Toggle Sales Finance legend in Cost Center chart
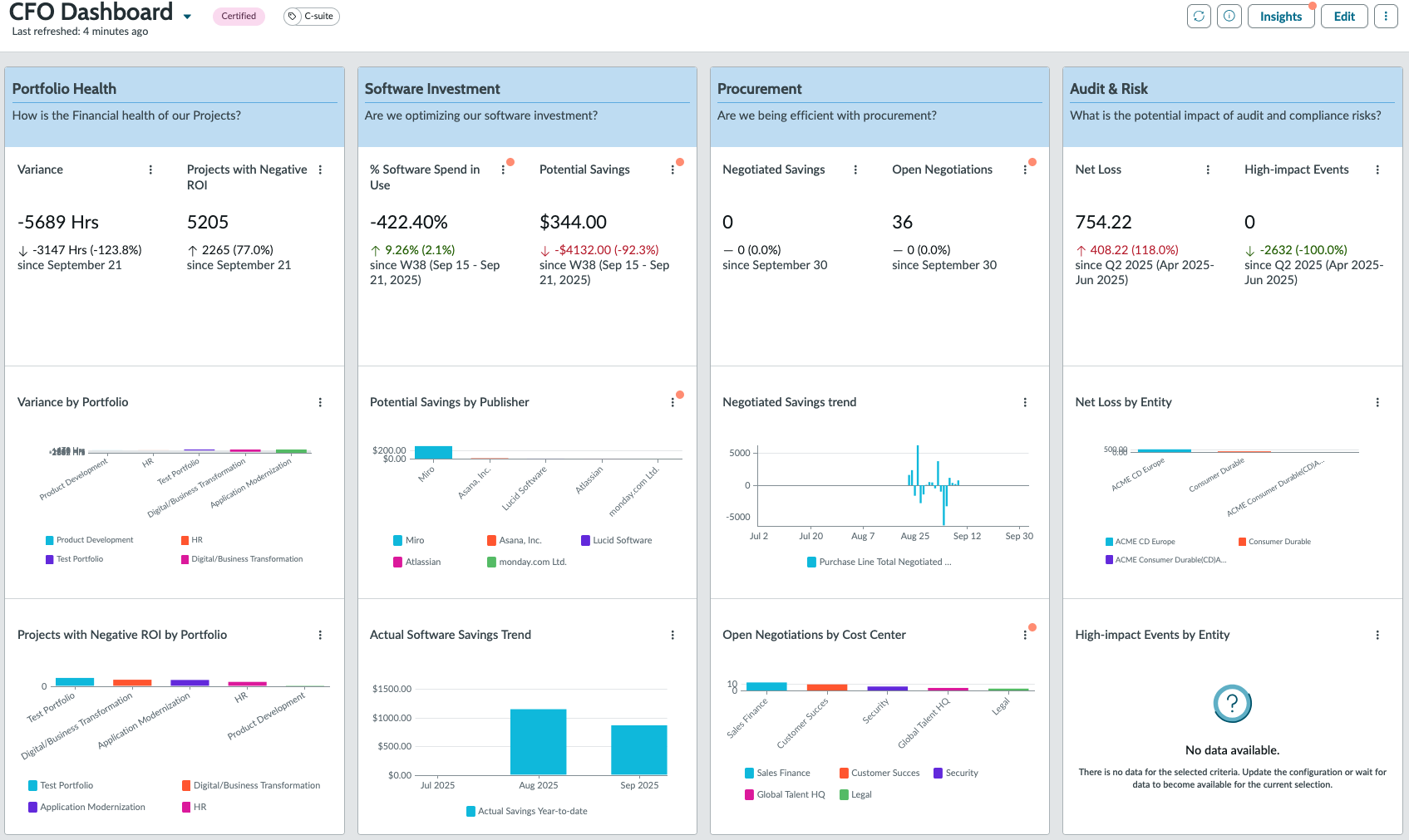This screenshot has width=1409, height=840. [x=777, y=773]
